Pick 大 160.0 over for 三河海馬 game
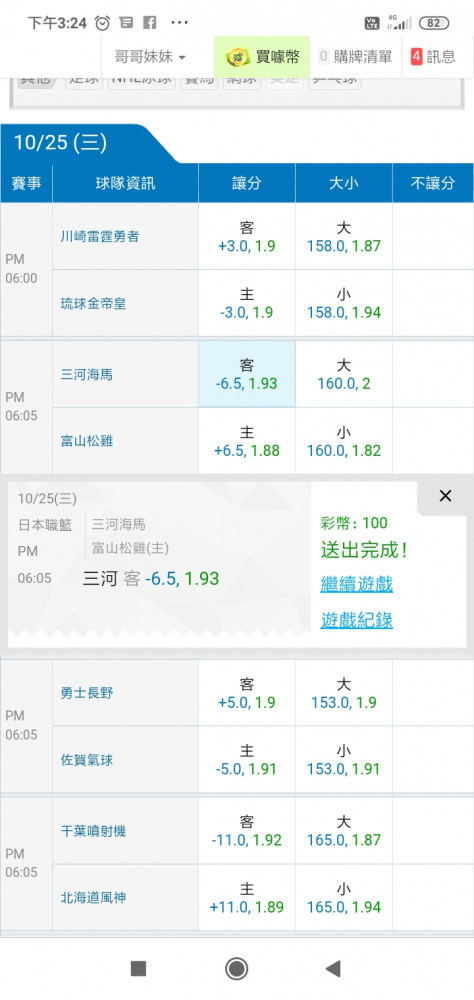This screenshot has height=1000, width=474. coord(344,374)
